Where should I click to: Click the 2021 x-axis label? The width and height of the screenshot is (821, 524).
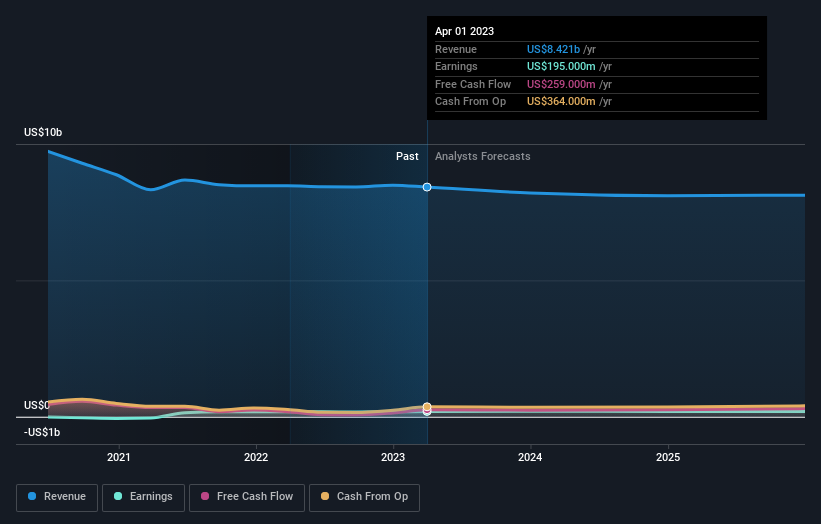point(119,457)
